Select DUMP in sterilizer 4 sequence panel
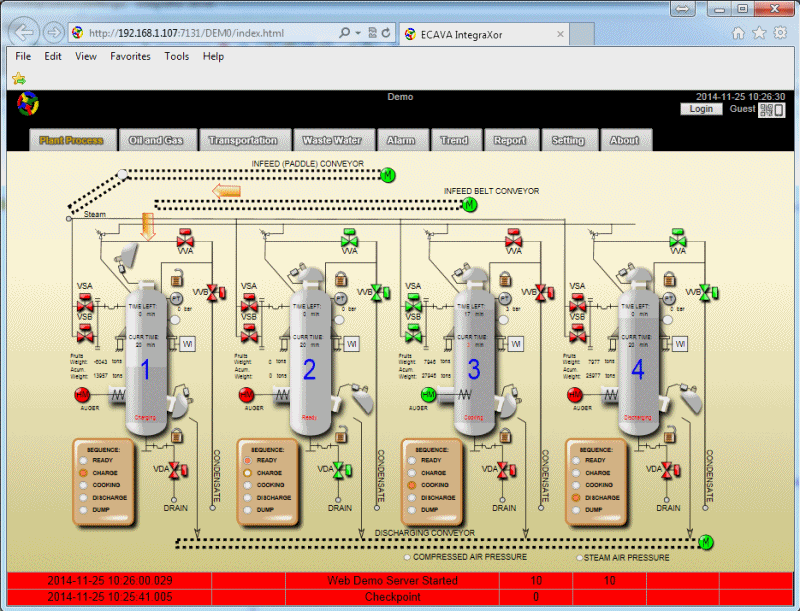The width and height of the screenshot is (800, 611). point(575,509)
